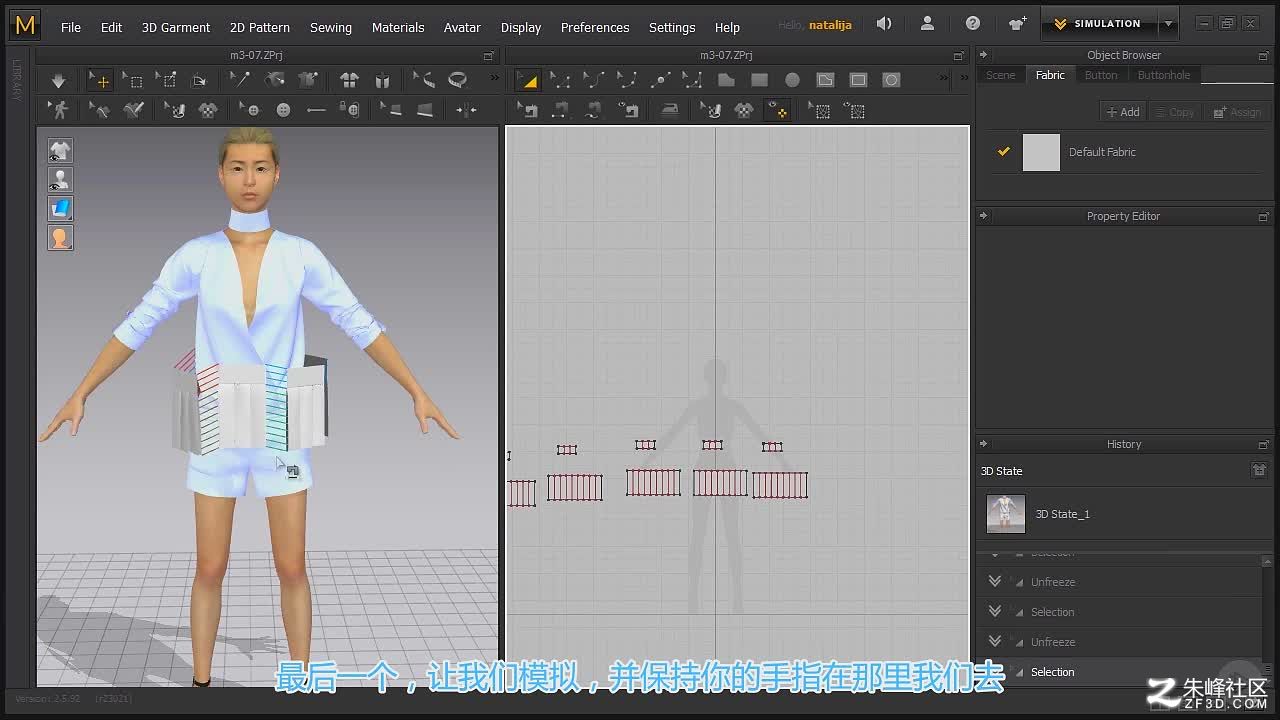1280x720 pixels.
Task: Expand the 2D toolbar overflow chevrons
Action: click(x=943, y=80)
